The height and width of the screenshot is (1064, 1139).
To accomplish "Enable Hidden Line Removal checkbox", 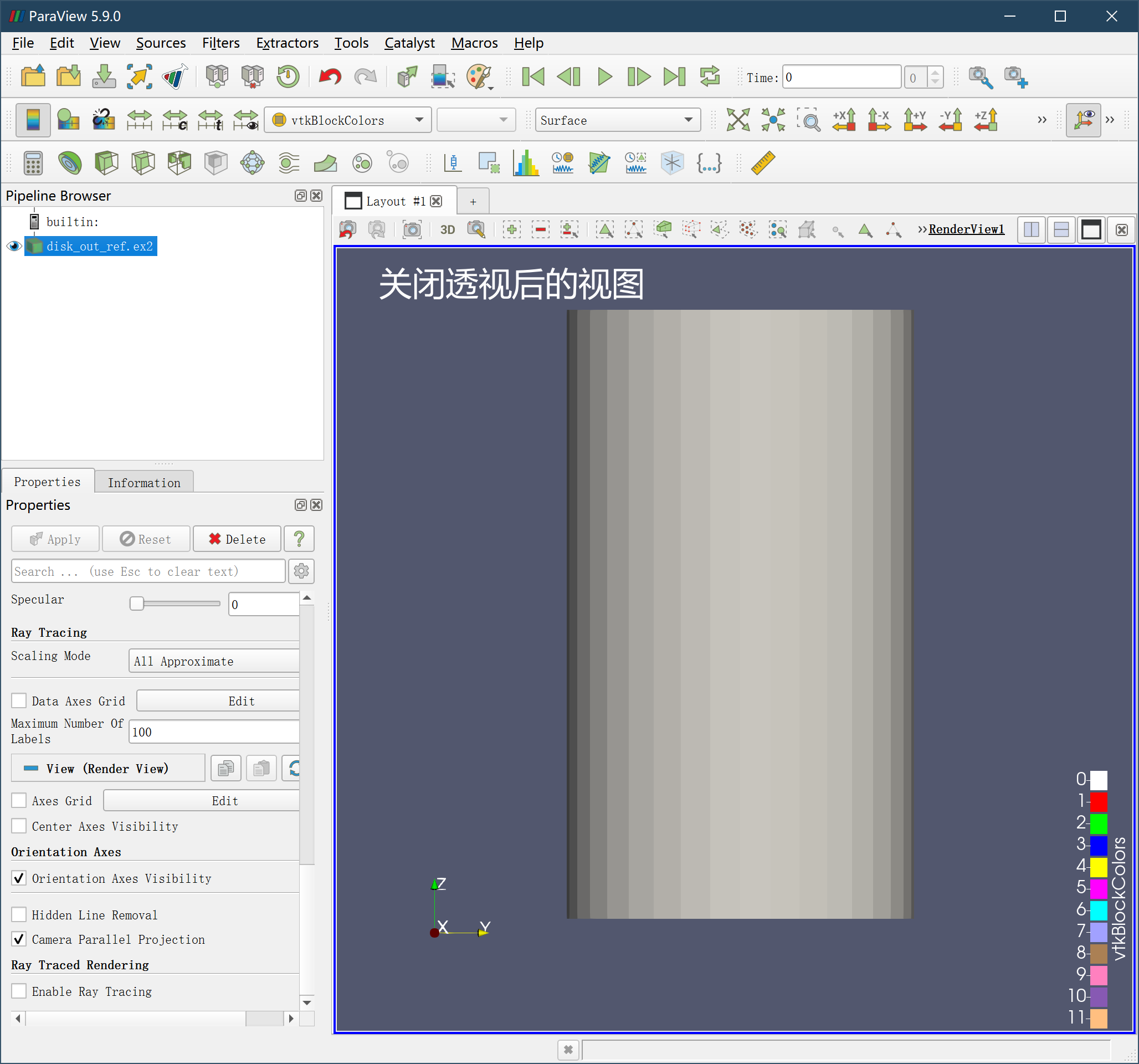I will [x=19, y=914].
